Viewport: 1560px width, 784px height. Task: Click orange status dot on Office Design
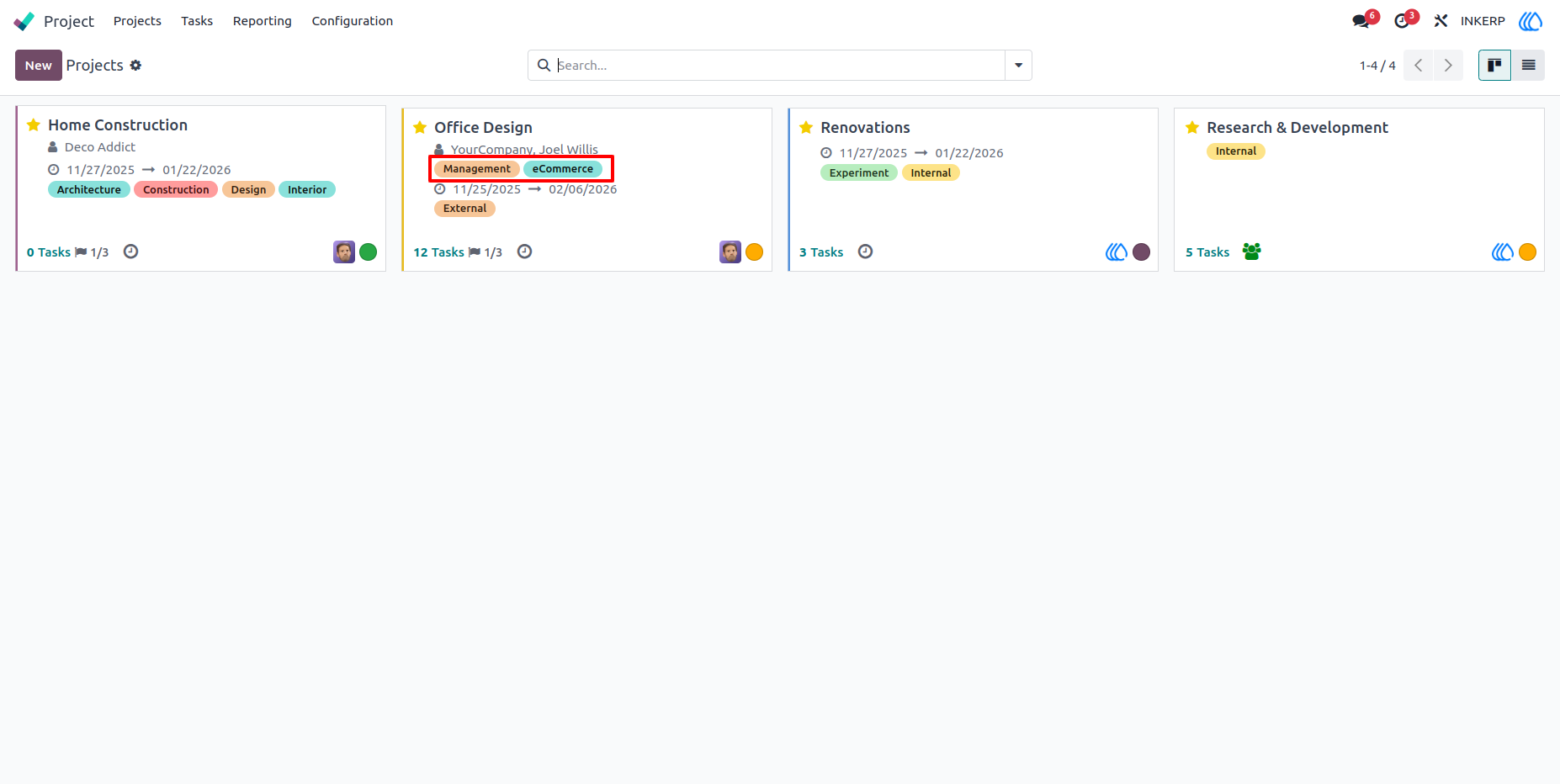pos(755,252)
